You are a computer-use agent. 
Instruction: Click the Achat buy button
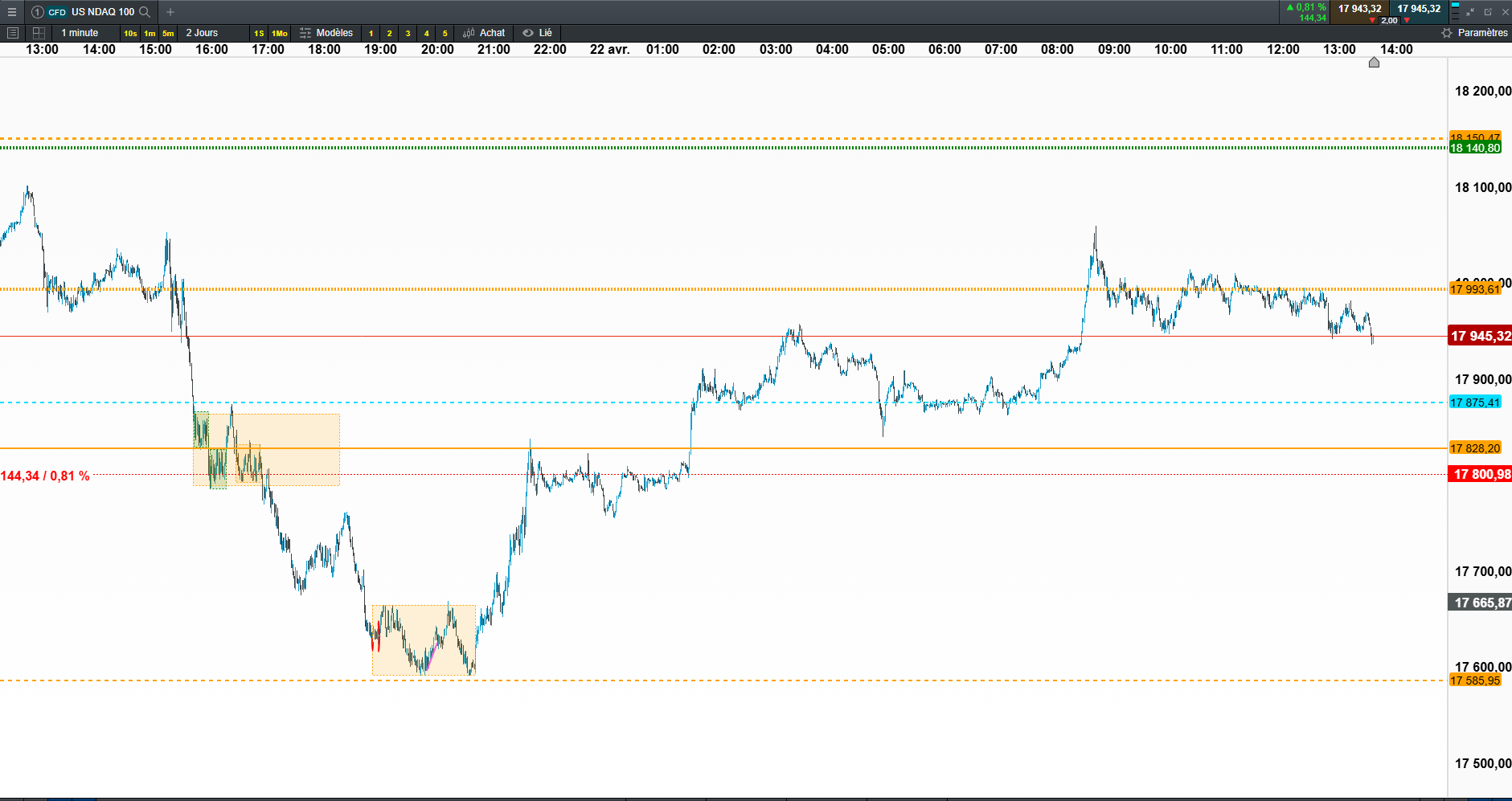click(x=484, y=33)
